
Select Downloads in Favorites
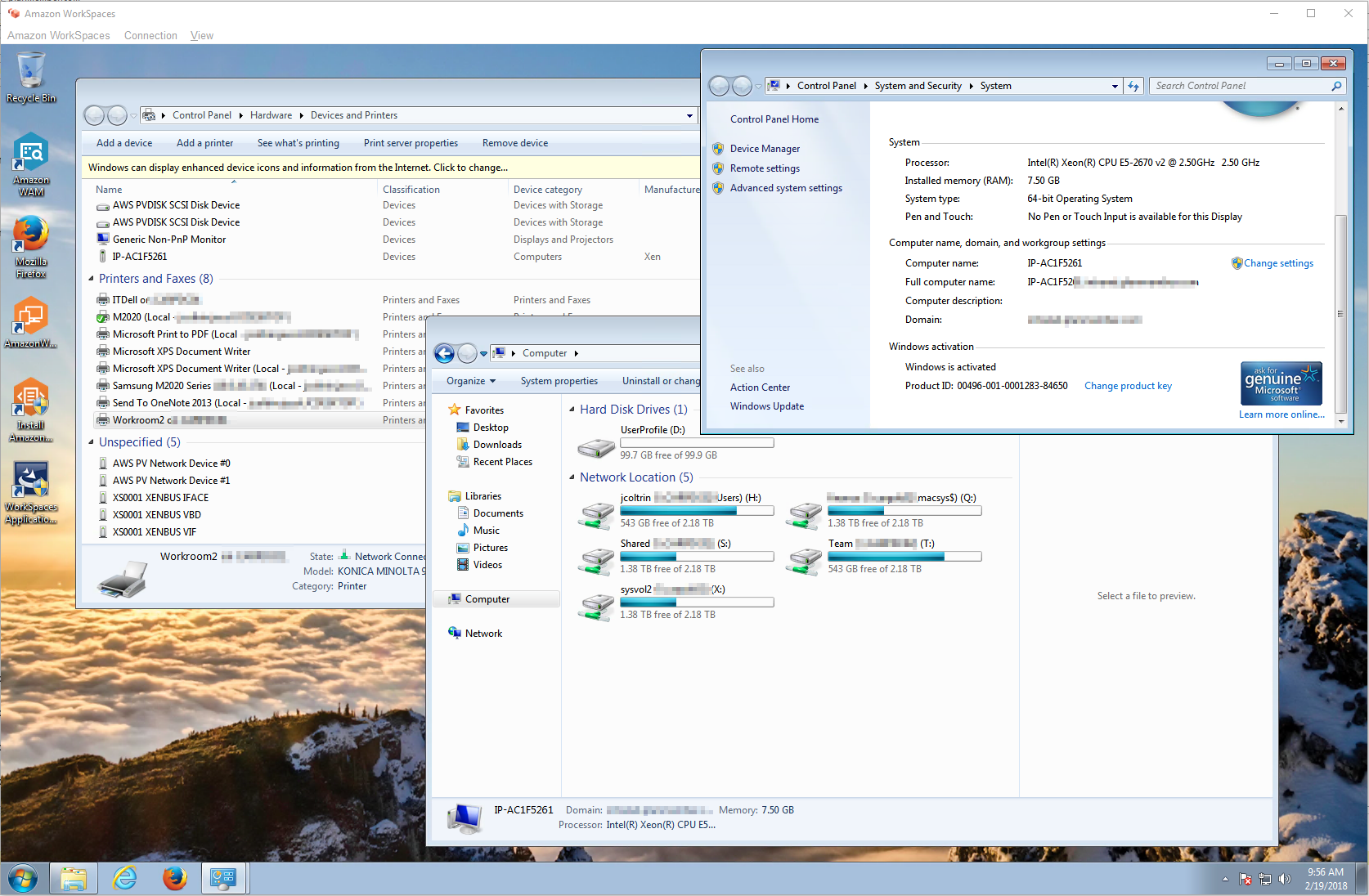click(497, 445)
